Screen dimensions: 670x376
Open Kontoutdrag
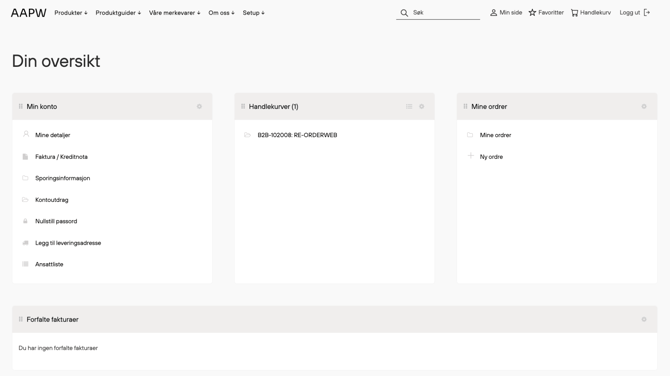52,200
